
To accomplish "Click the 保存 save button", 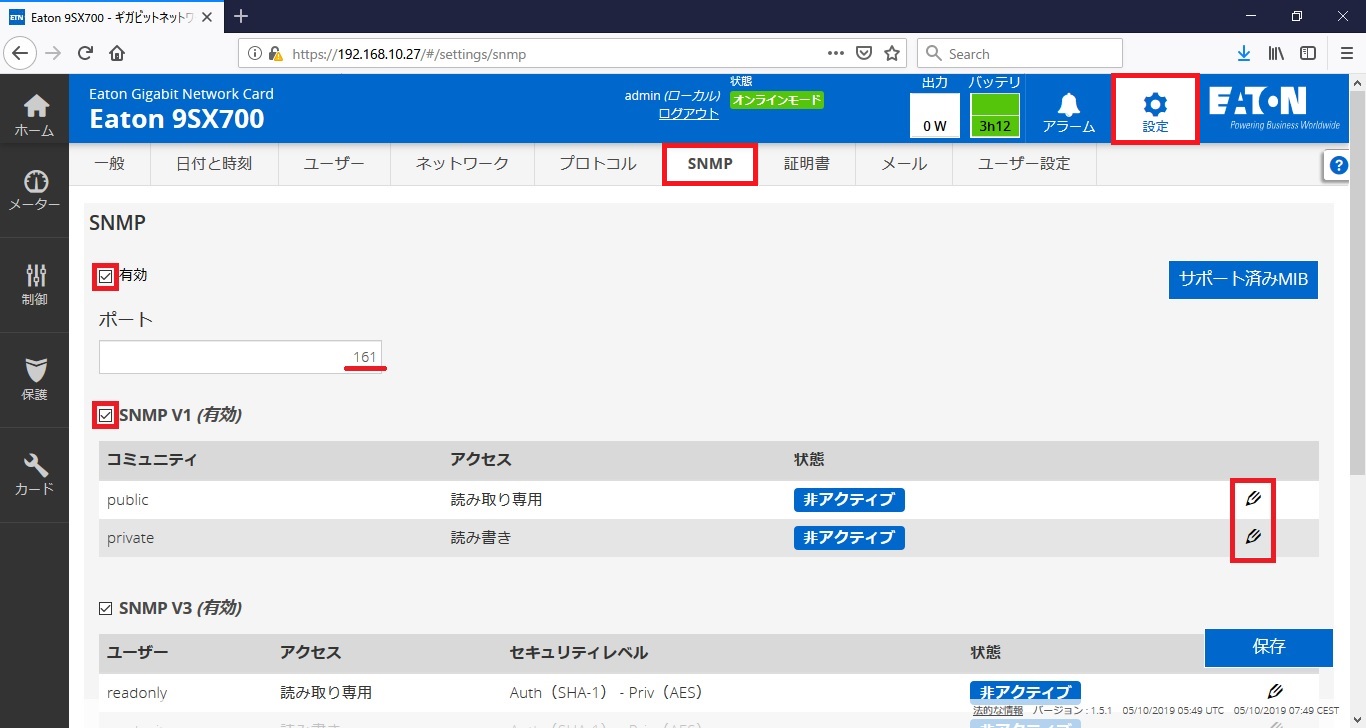I will coord(1268,647).
